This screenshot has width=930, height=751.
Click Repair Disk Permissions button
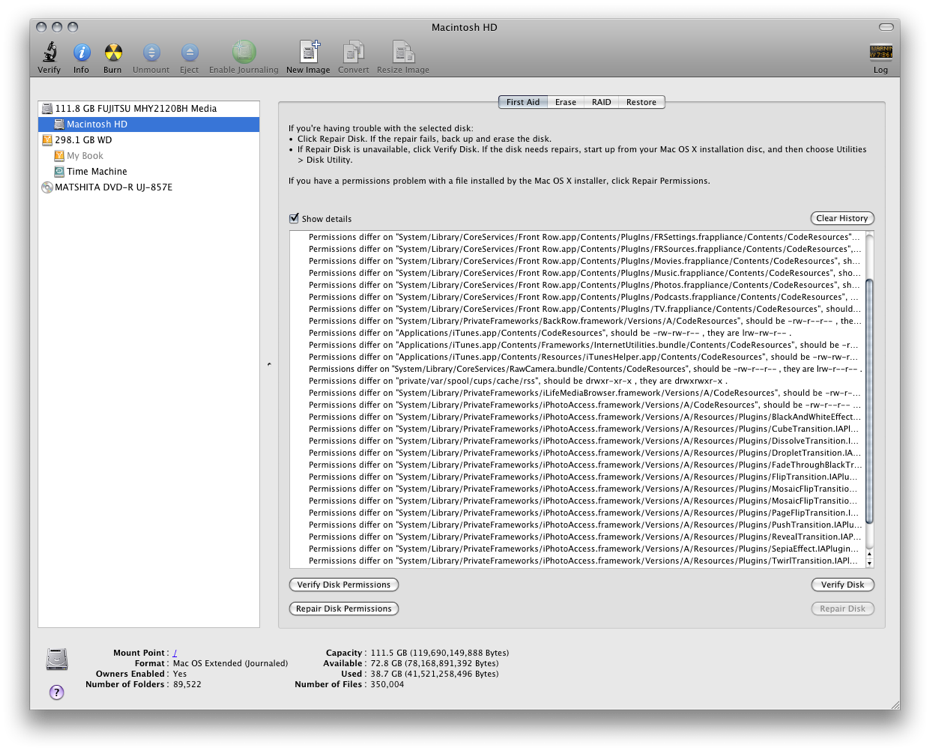tap(344, 609)
